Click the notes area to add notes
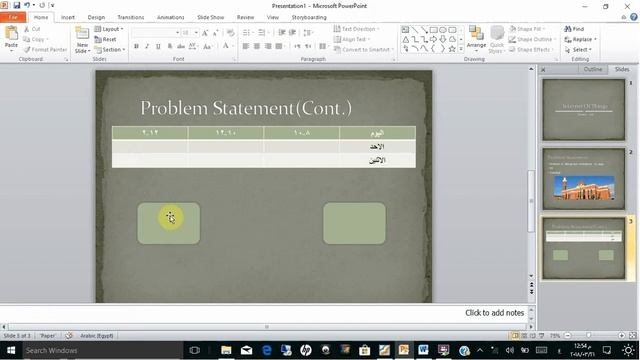Image resolution: width=640 pixels, height=360 pixels. point(264,313)
